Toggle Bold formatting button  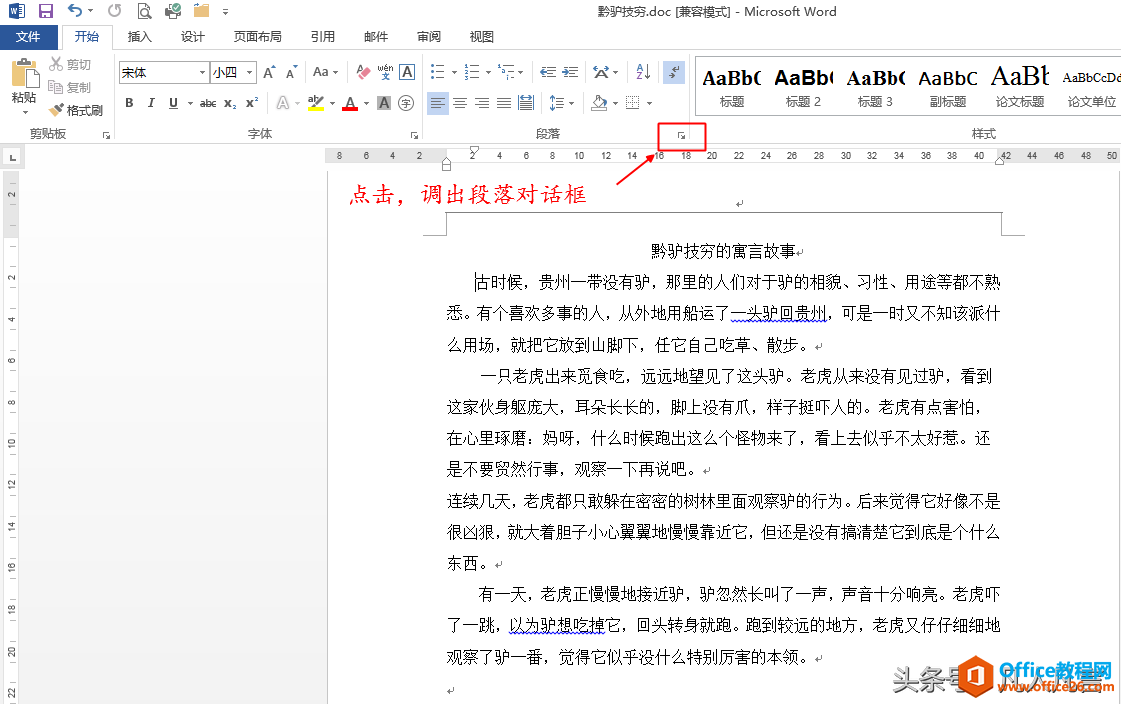coord(129,103)
